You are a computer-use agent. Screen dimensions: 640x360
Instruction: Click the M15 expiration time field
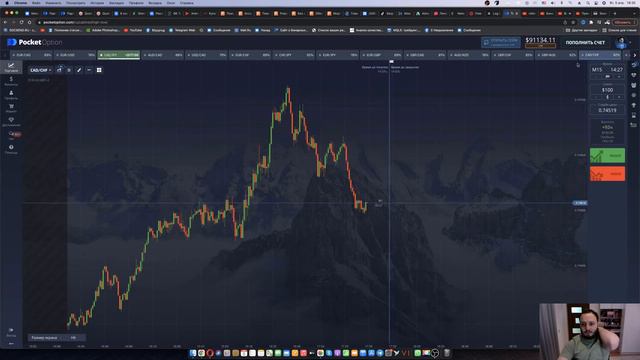coord(607,70)
